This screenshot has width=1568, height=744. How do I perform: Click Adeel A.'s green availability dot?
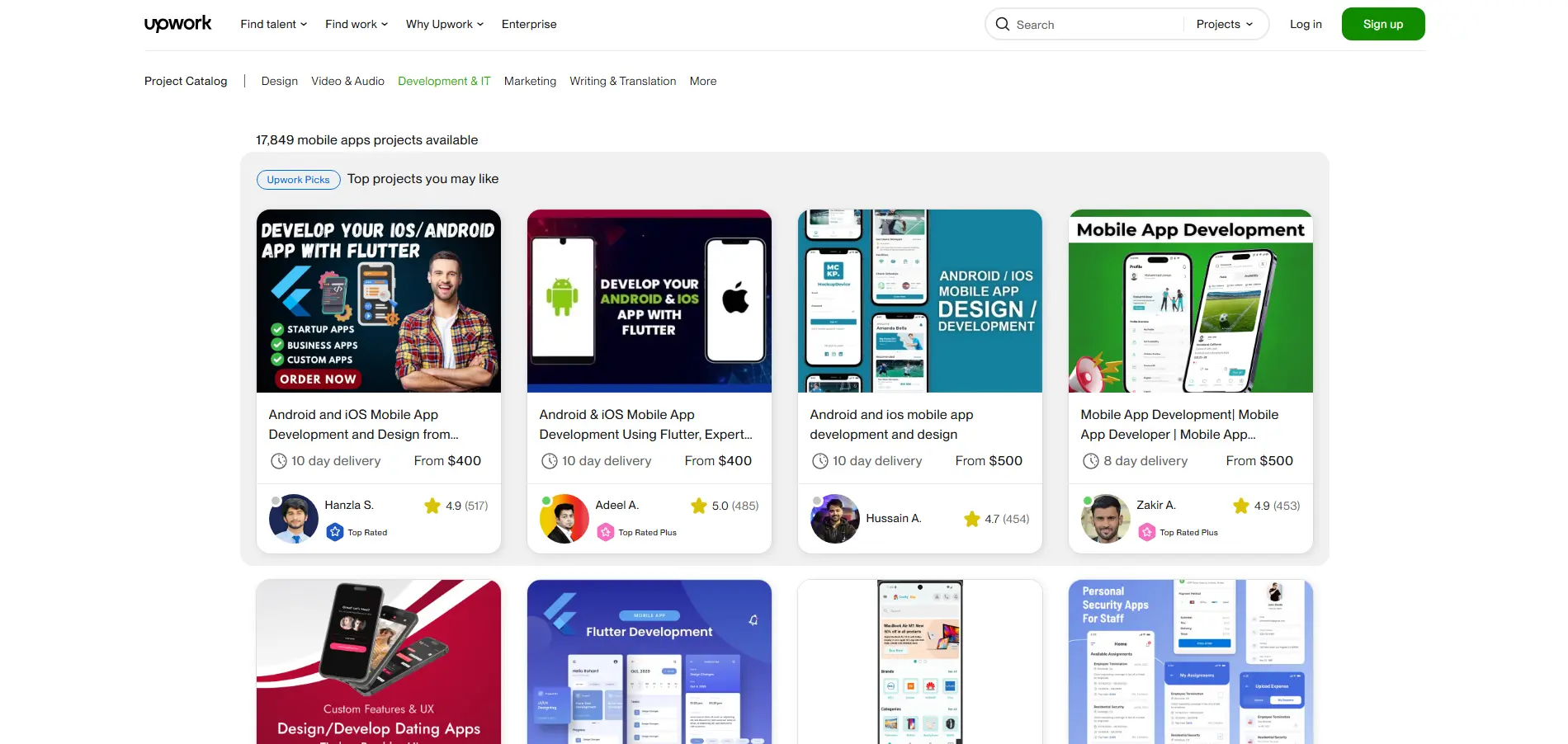click(x=546, y=499)
